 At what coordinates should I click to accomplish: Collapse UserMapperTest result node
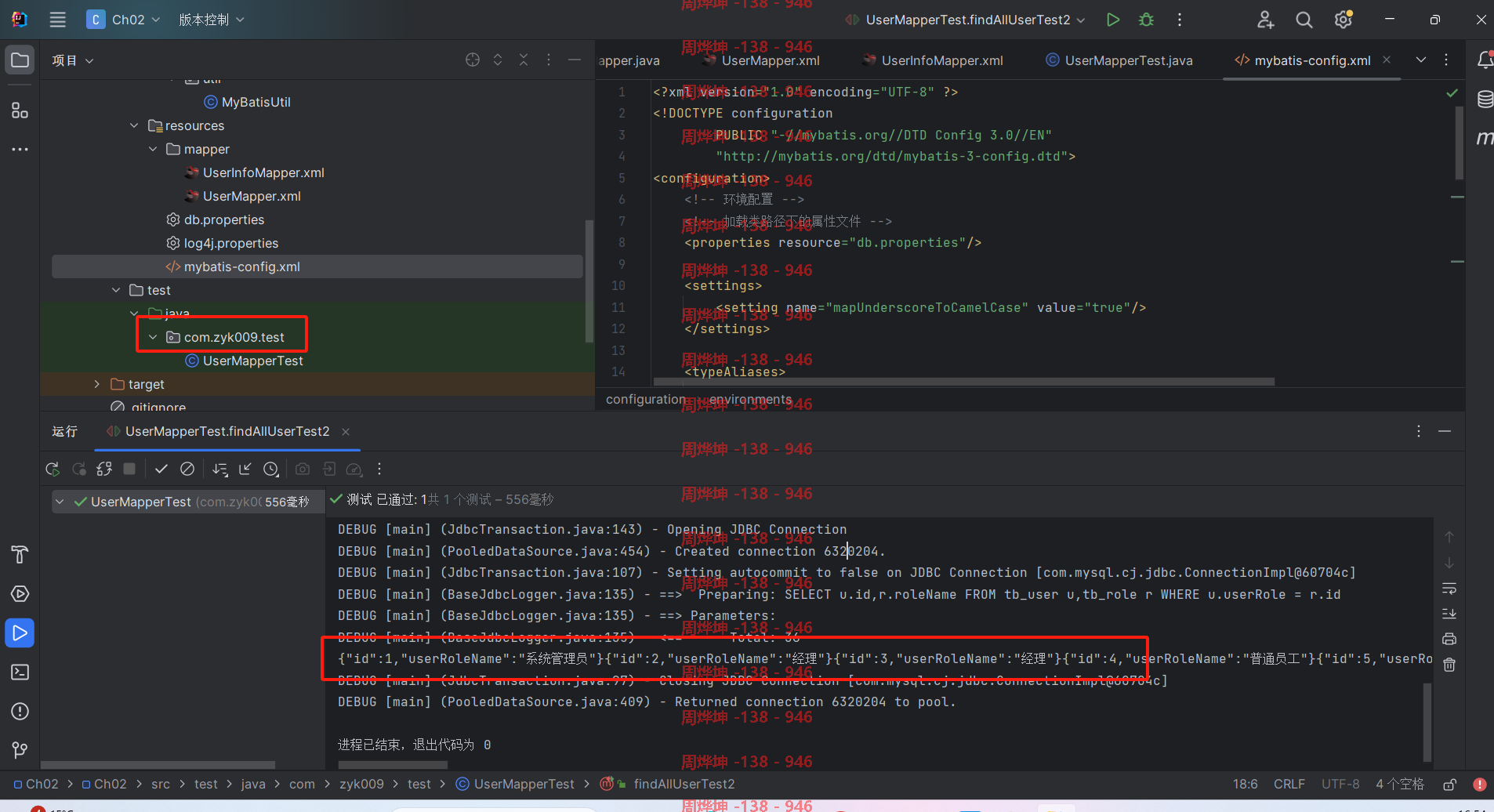point(60,502)
